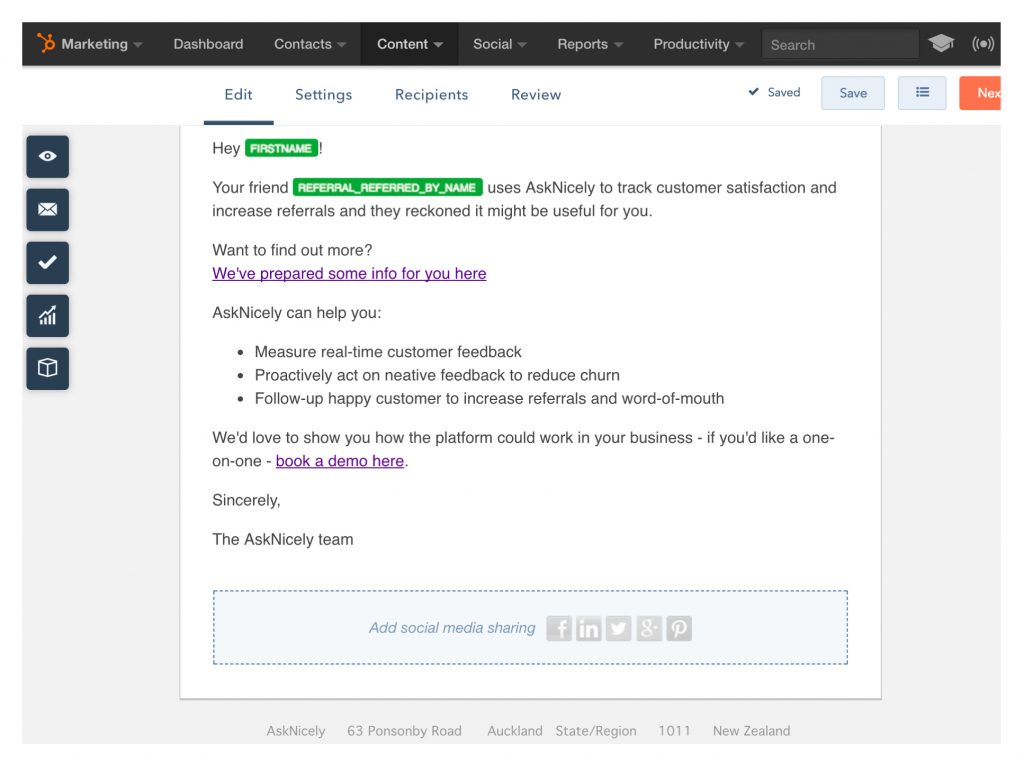
Task: Go to the Dashboard menu item
Action: point(208,44)
